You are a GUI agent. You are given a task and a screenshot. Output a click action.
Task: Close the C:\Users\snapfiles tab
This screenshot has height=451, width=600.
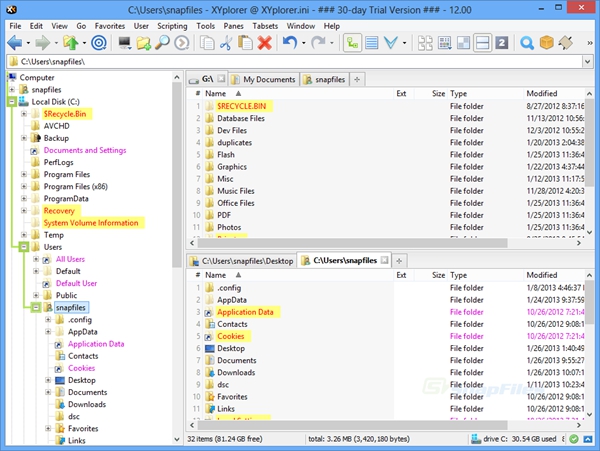(385, 261)
